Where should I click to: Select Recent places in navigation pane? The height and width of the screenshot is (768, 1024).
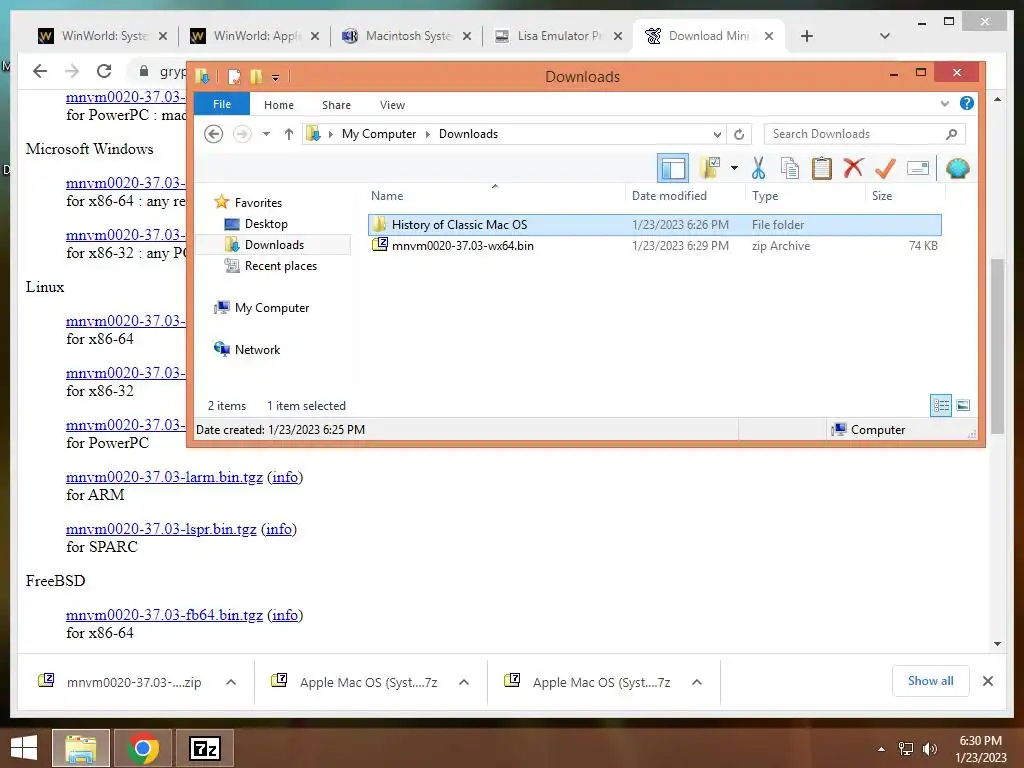[281, 266]
